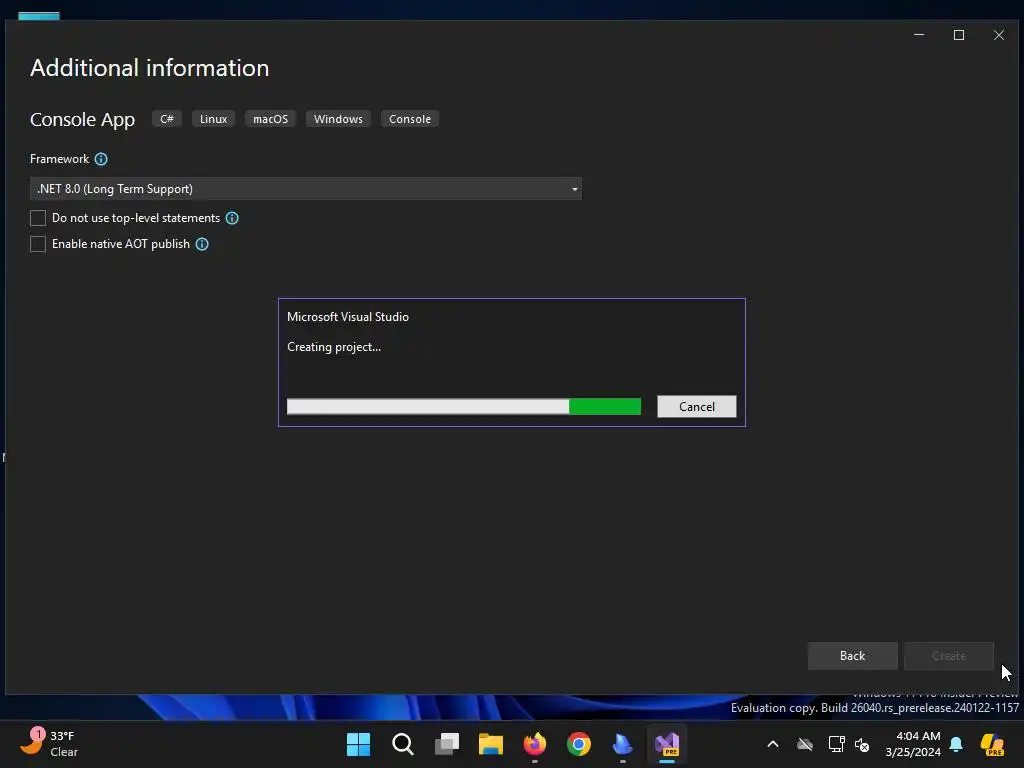Open Copilot Preview icon in taskbar
Viewport: 1024px width, 768px height.
coord(992,744)
